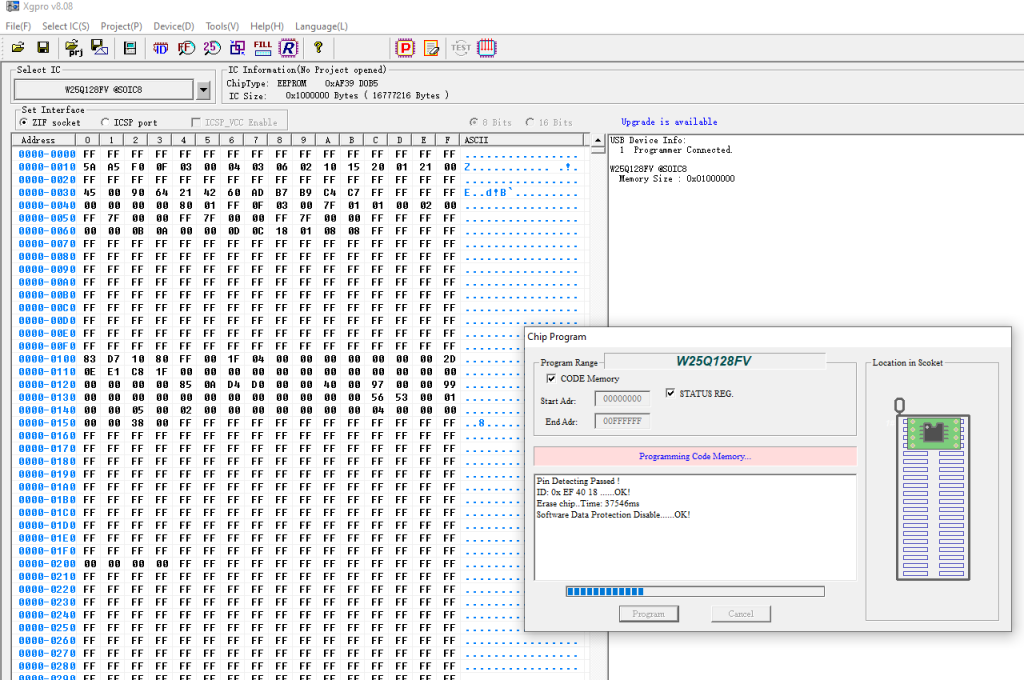Image resolution: width=1024 pixels, height=680 pixels.
Task: Click the yellow question mark help icon
Action: click(x=318, y=47)
